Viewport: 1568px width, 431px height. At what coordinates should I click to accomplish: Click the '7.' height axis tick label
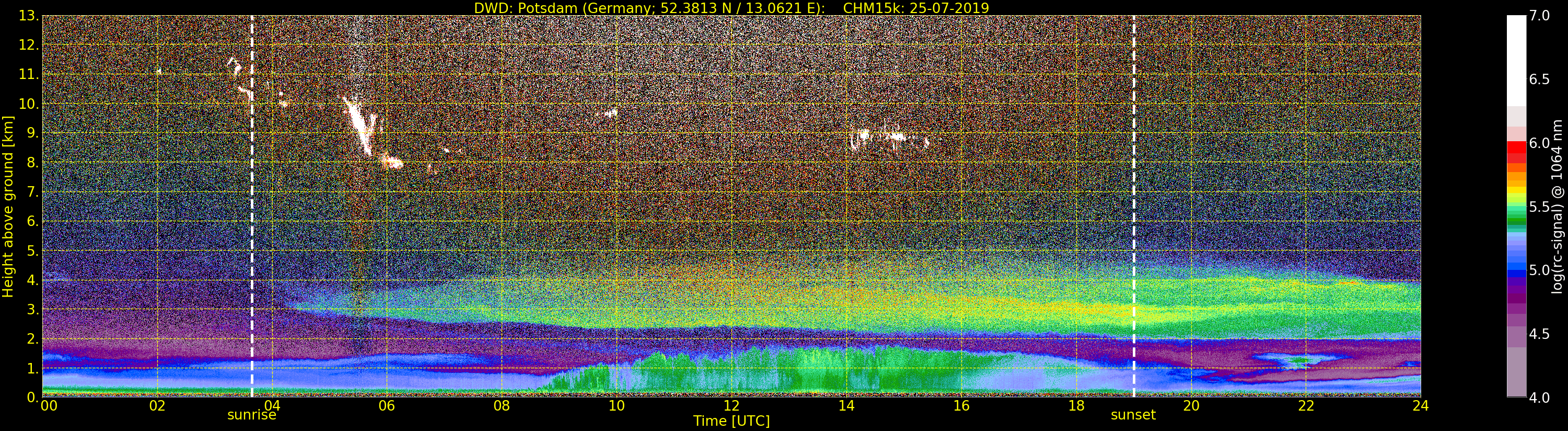(x=33, y=192)
